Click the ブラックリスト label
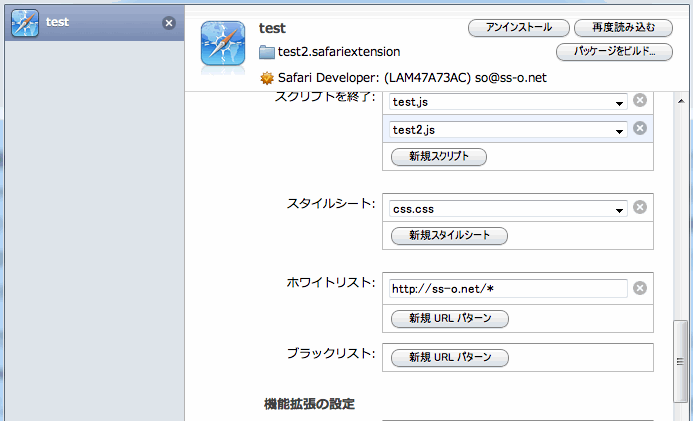Screen dimensions: 693x421 pyautogui.click(x=331, y=353)
